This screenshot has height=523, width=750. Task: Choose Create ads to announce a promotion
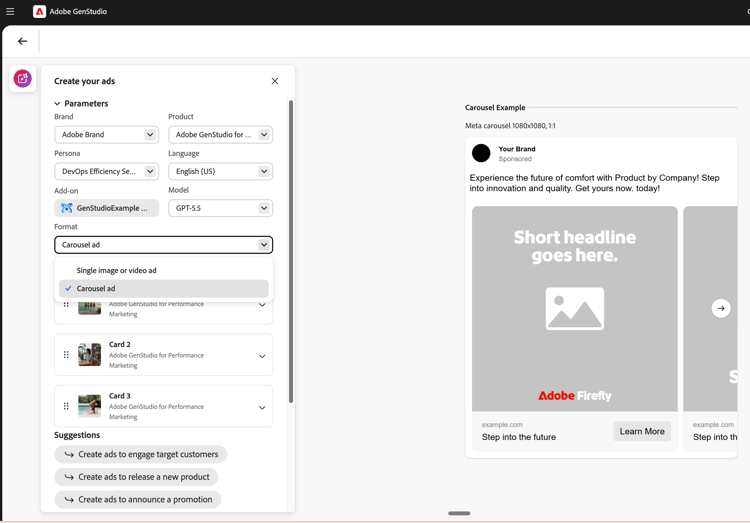[138, 500]
